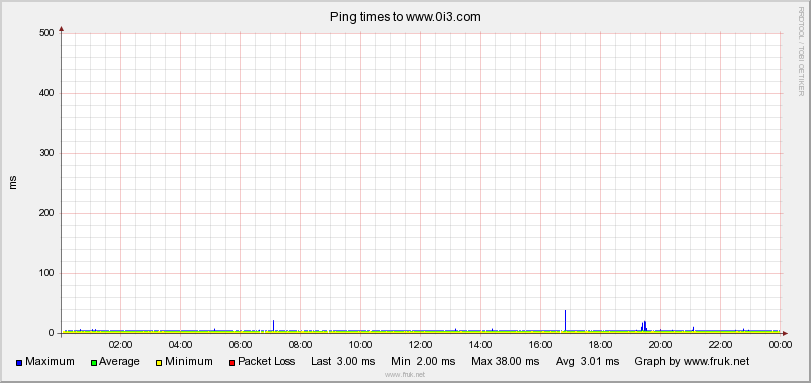
Task: Click the 100 label on the y-axis
Action: pyautogui.click(x=47, y=273)
